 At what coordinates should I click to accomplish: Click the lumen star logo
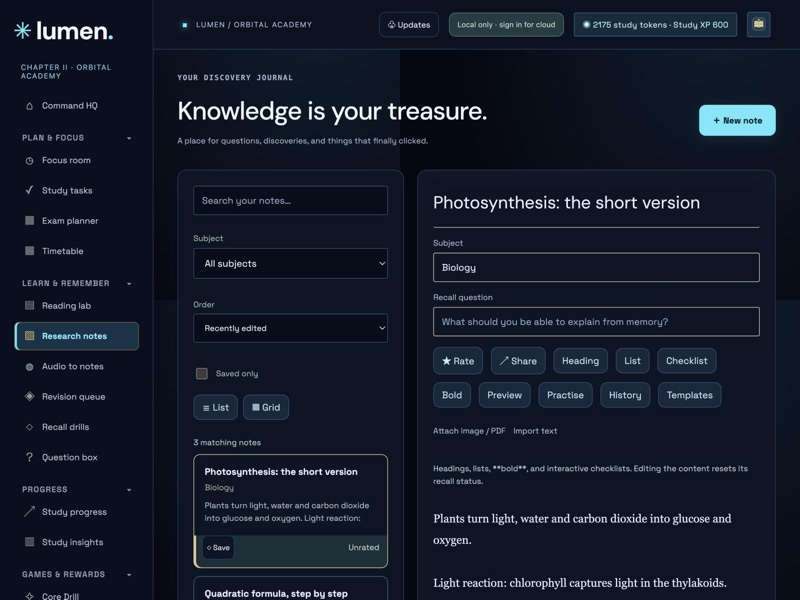coord(22,31)
